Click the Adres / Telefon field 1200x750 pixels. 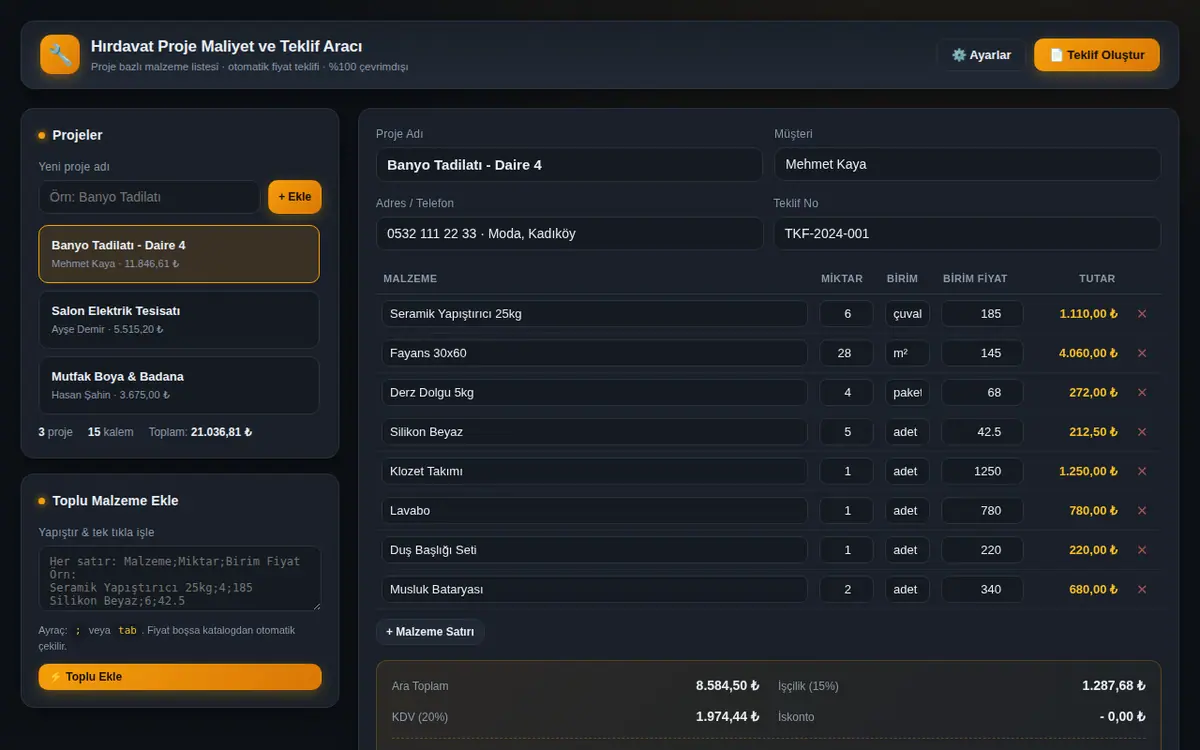pyautogui.click(x=569, y=234)
